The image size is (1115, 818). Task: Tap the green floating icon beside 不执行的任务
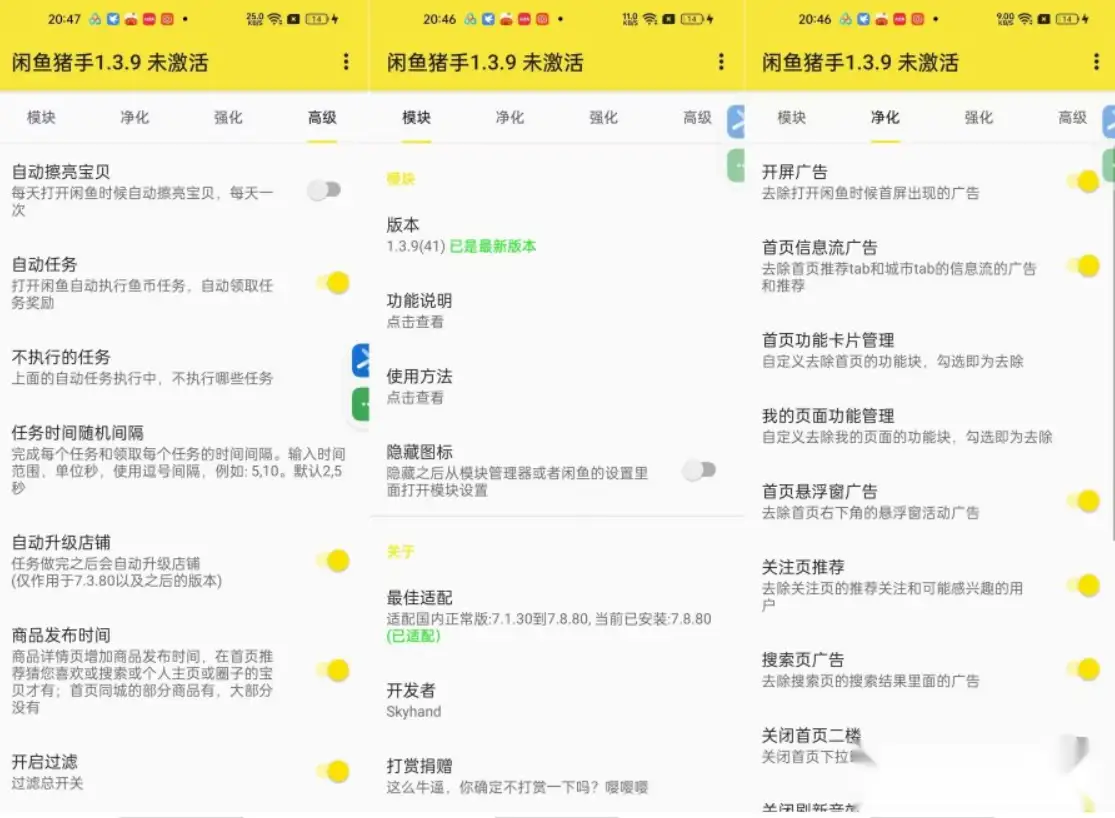click(361, 404)
